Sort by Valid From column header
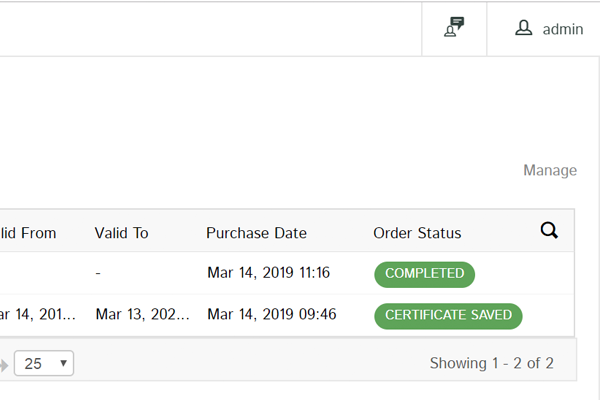The height and width of the screenshot is (400, 600). (28, 233)
